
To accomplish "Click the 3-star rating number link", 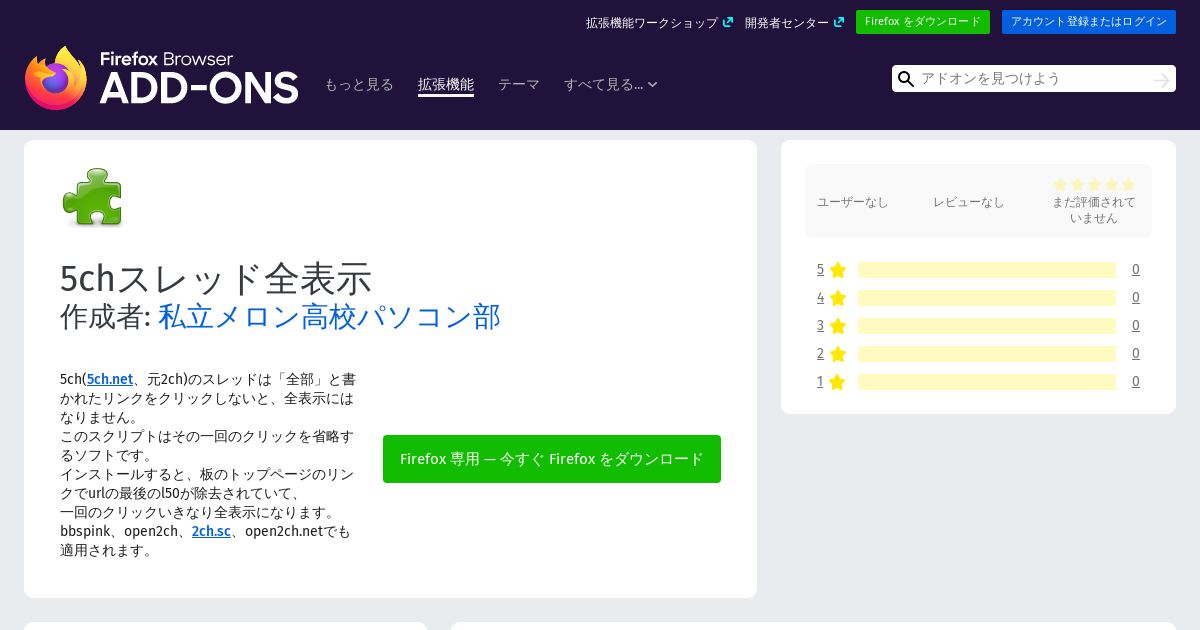I will 820,326.
